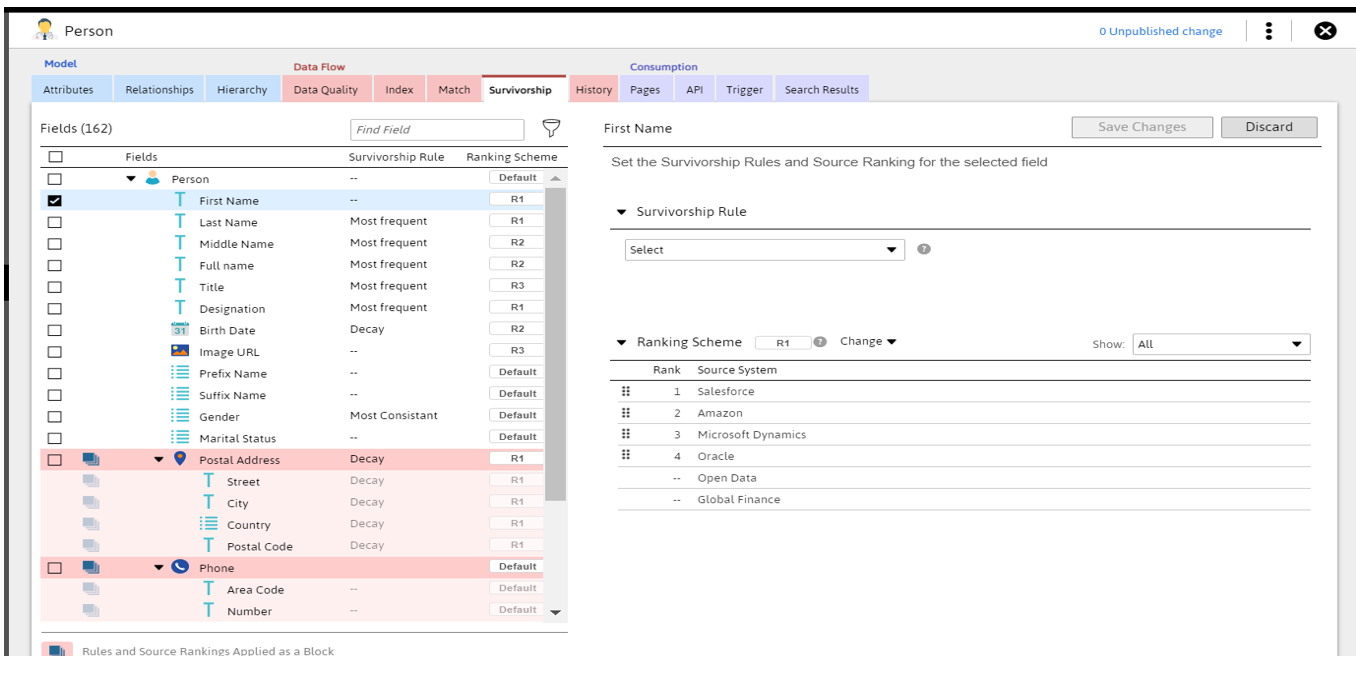Click the Person entity avatar icon in header

(44, 30)
